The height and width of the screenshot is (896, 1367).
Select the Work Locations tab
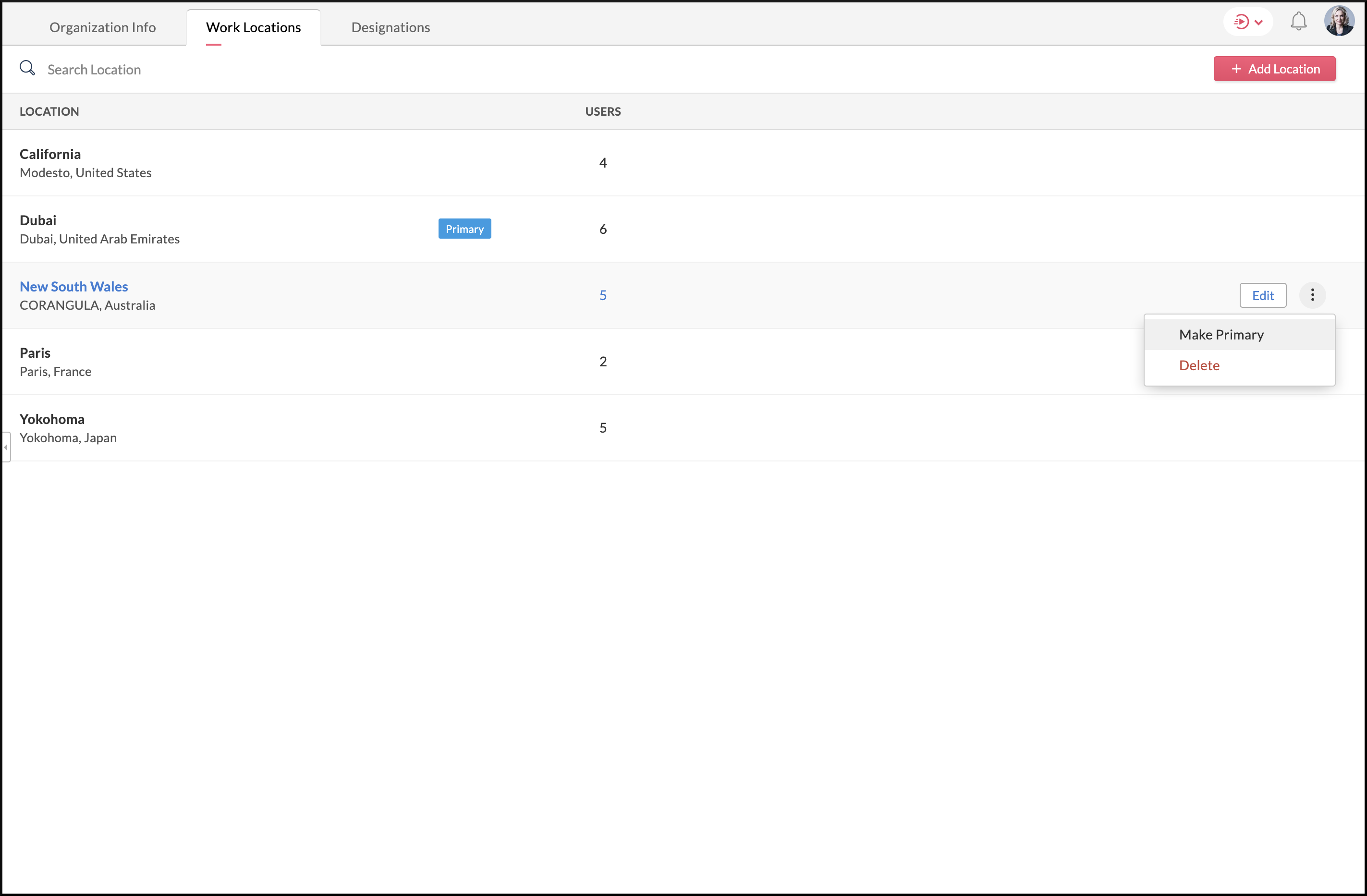click(x=253, y=27)
